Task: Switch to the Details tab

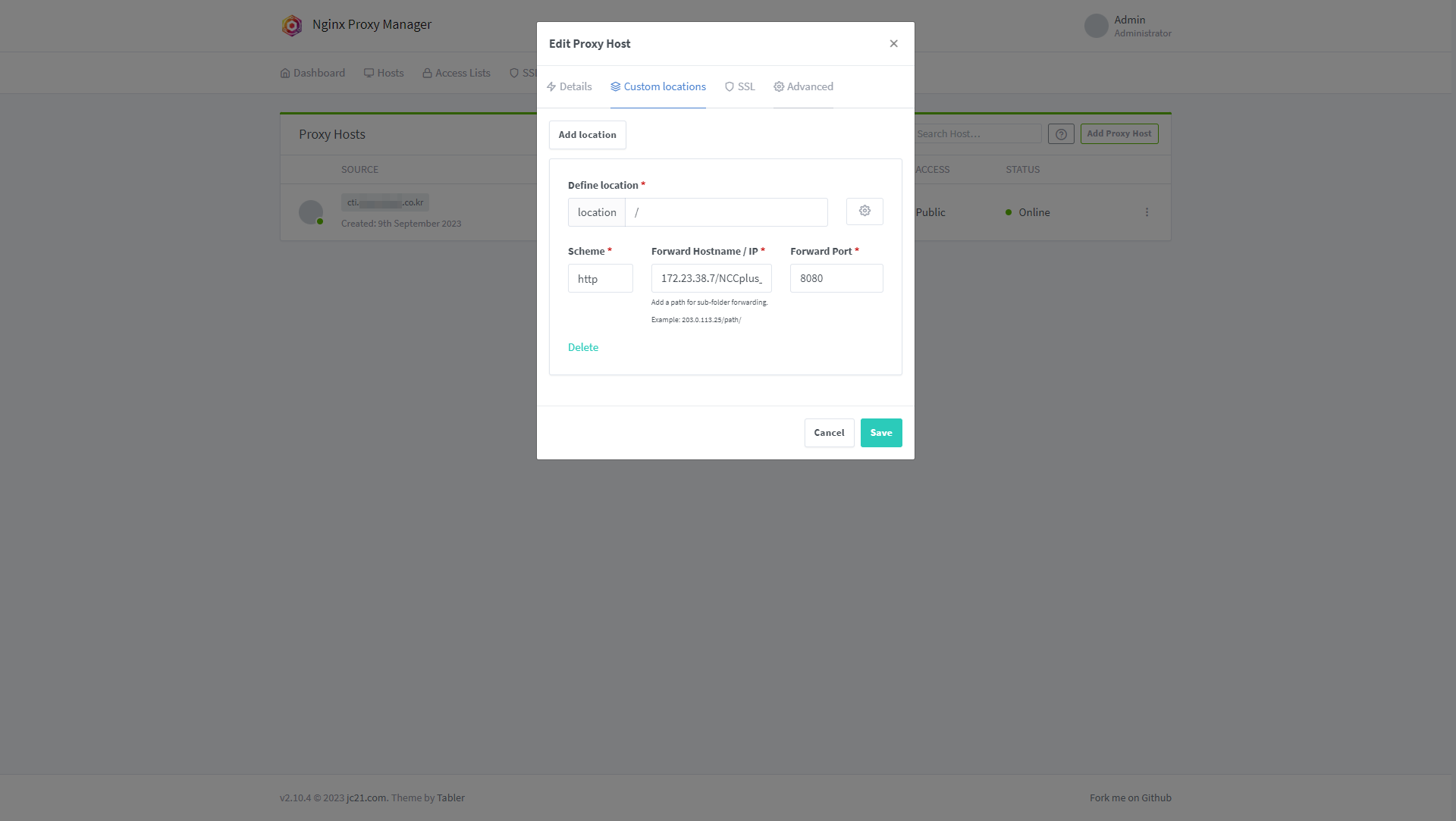Action: [x=569, y=87]
